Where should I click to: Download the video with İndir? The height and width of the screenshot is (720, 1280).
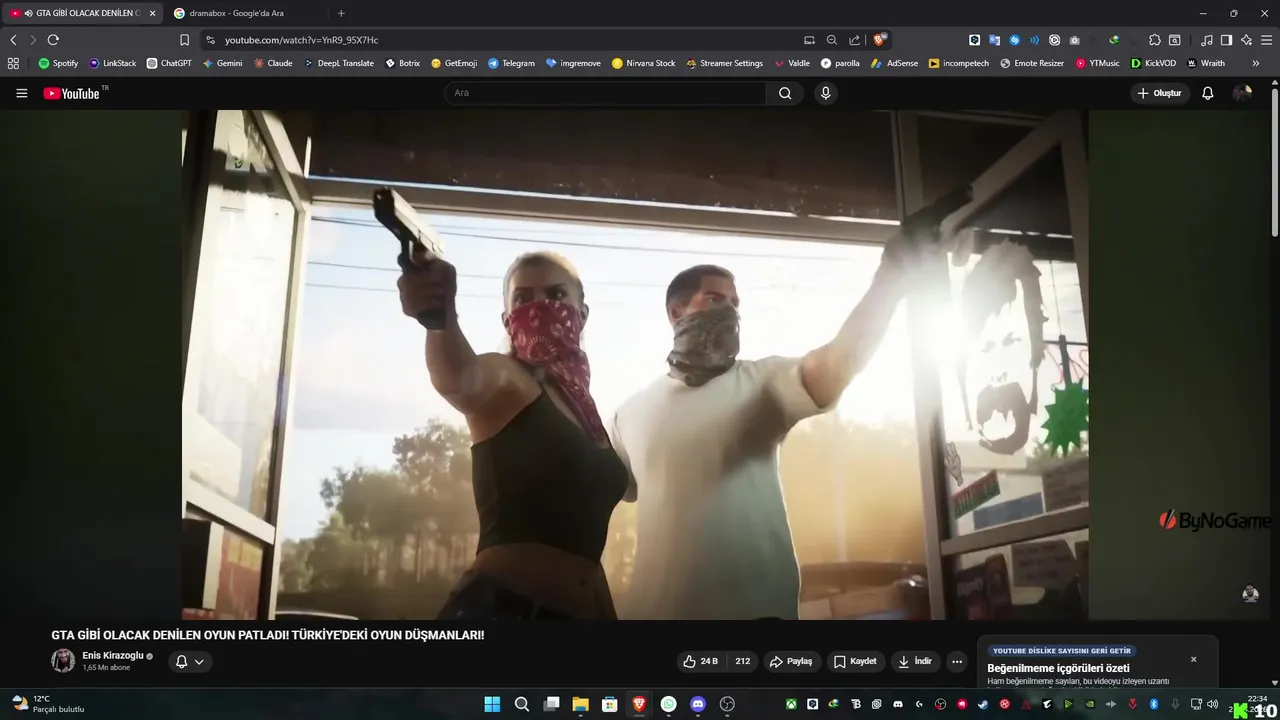pos(915,661)
